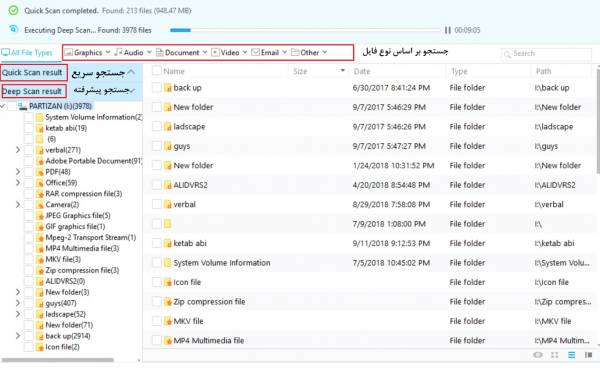Check the box for Icon file row
Viewport: 600px width, 372px height.
click(157, 282)
